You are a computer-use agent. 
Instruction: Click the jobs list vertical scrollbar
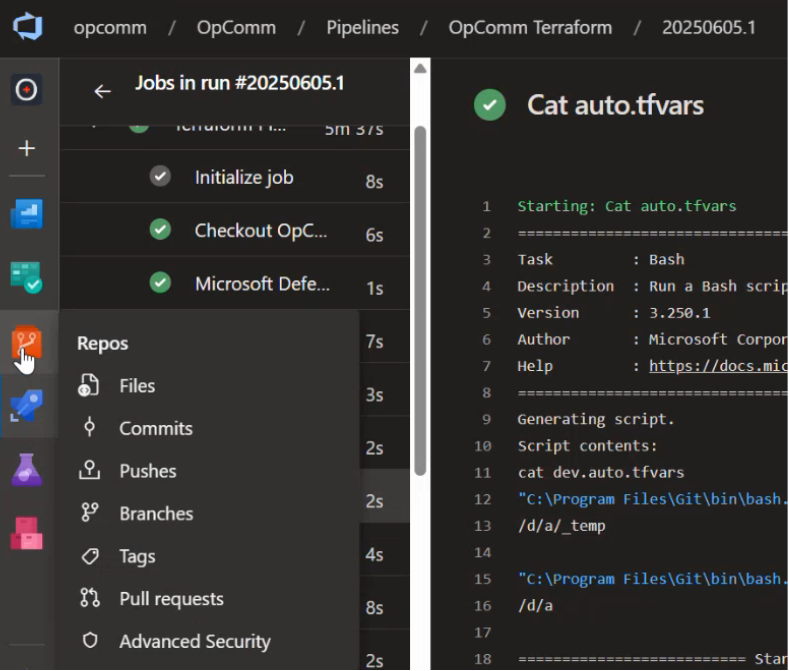421,300
